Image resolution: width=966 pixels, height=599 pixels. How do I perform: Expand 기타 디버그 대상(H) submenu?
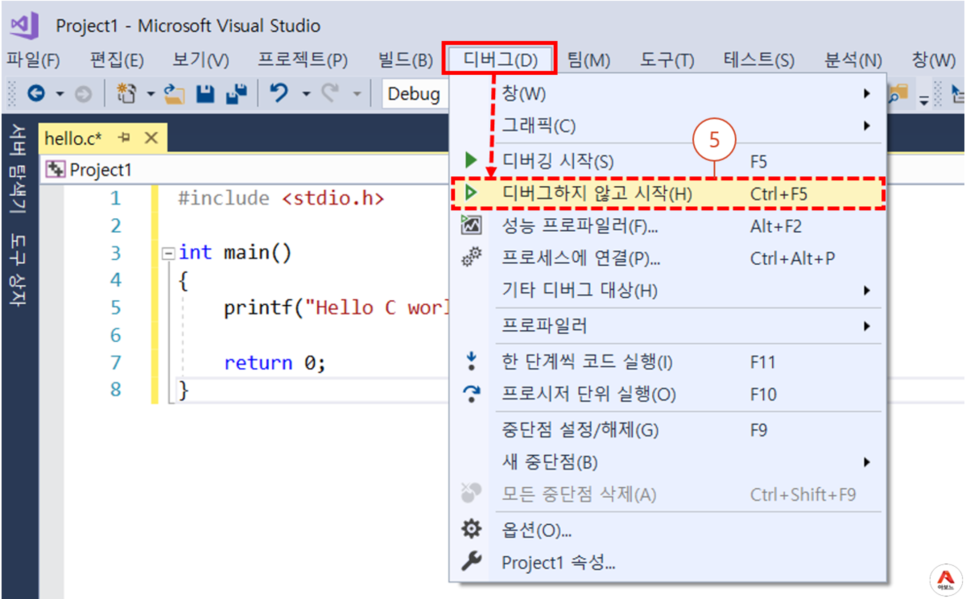pos(668,290)
